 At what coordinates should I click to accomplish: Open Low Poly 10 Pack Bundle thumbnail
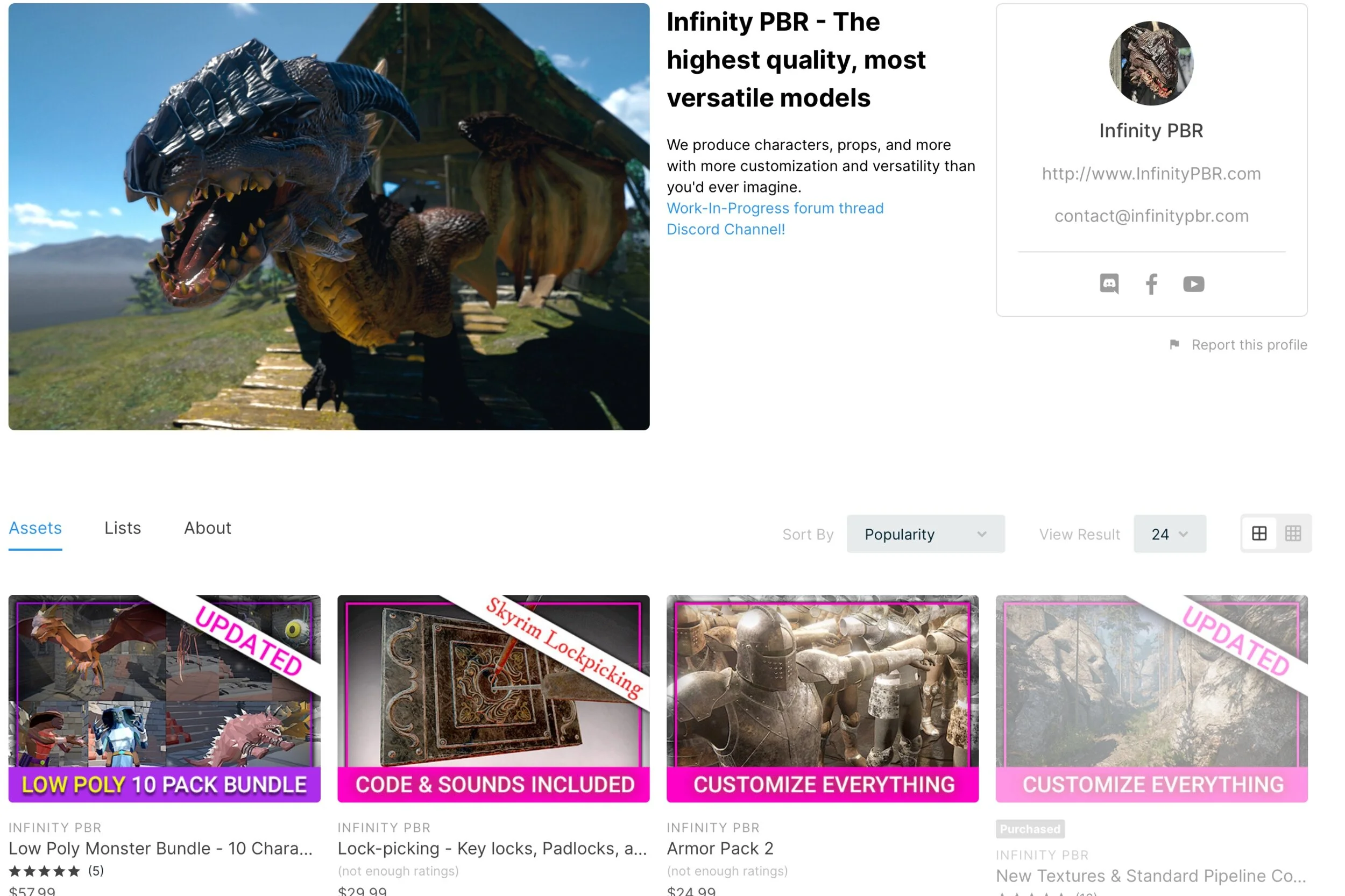(x=164, y=698)
